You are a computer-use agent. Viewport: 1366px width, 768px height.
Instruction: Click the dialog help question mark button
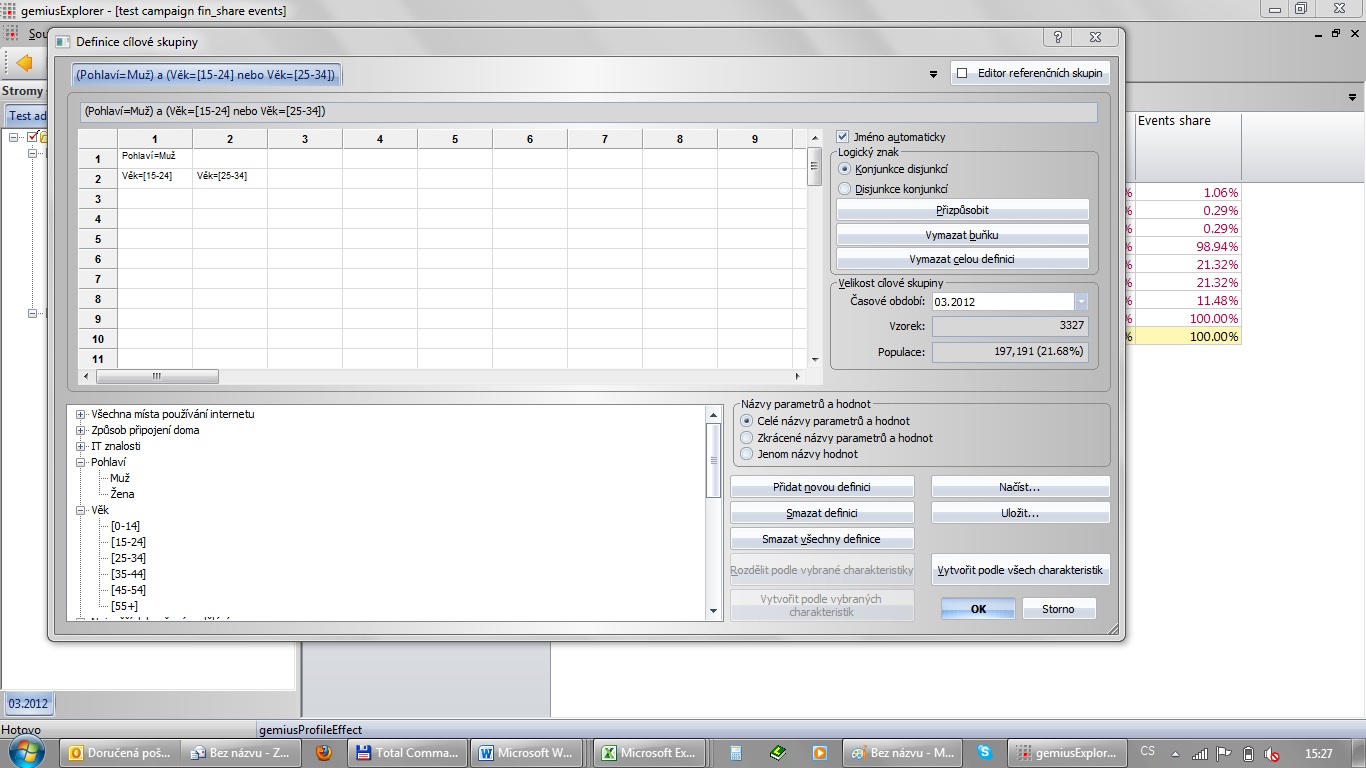(x=1058, y=37)
